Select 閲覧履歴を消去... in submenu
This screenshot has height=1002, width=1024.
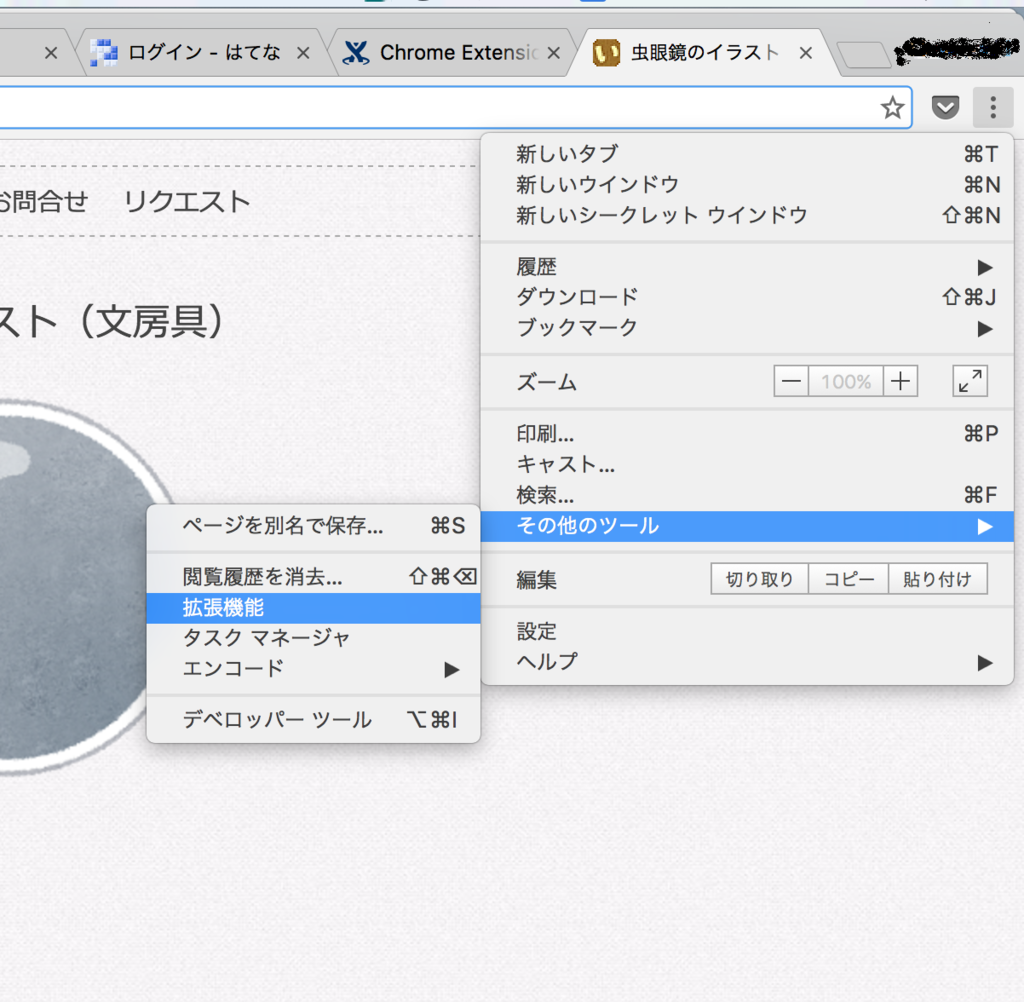[313, 577]
